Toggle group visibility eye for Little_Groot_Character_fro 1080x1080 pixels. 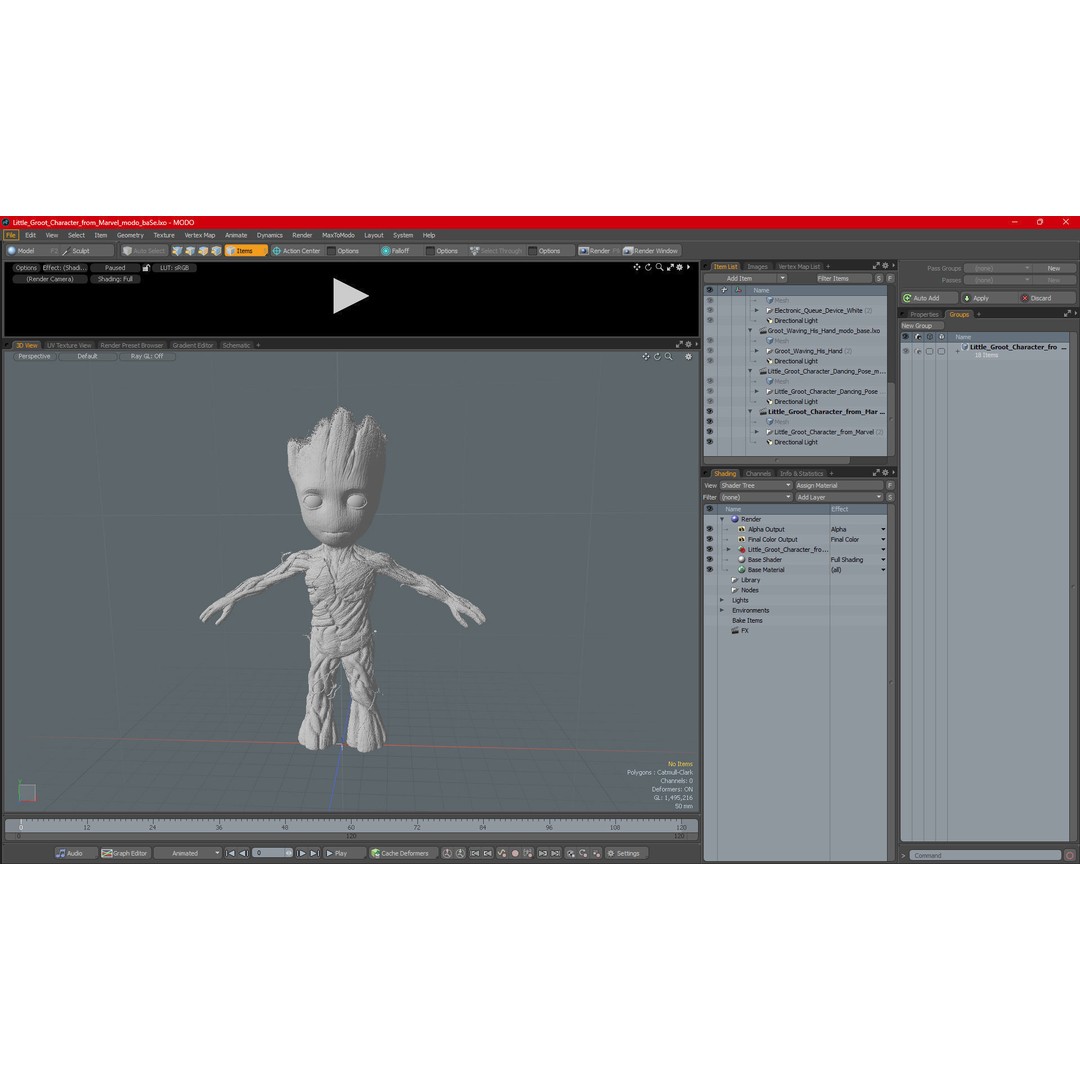point(906,351)
